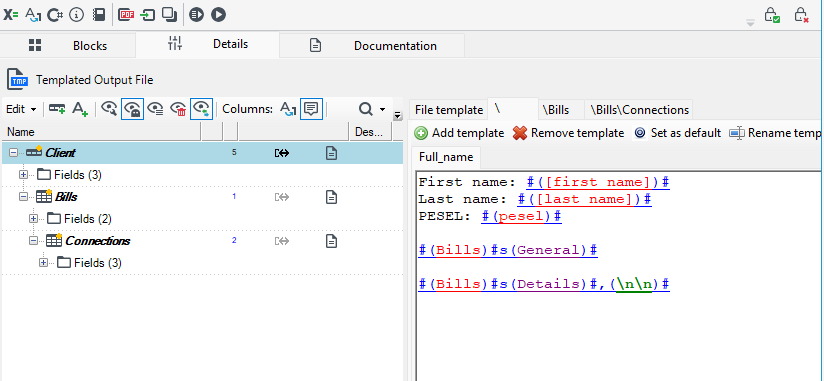Click the run-with-lines circle icon
824x381 pixels.
[196, 15]
